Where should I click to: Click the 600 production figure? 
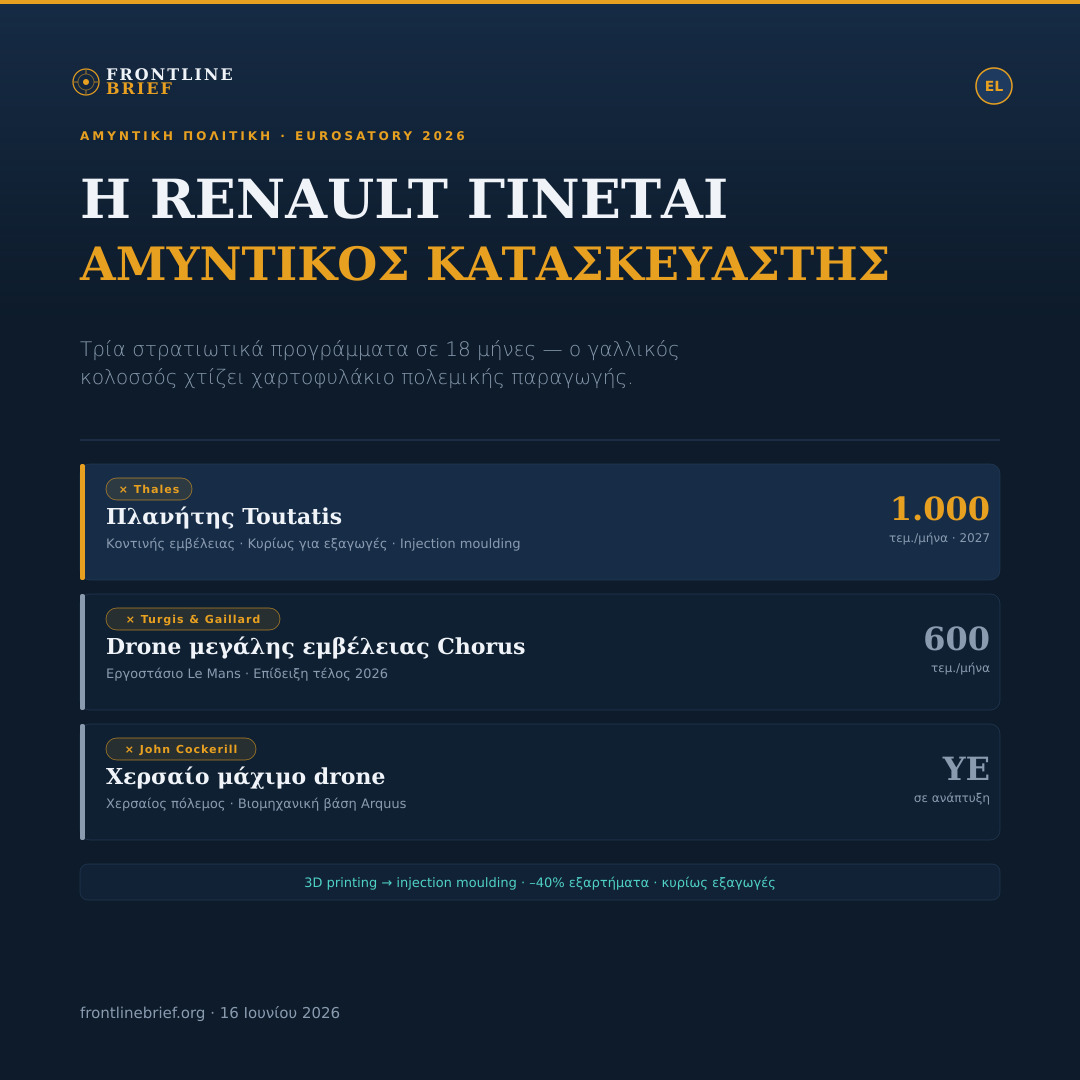click(x=956, y=638)
